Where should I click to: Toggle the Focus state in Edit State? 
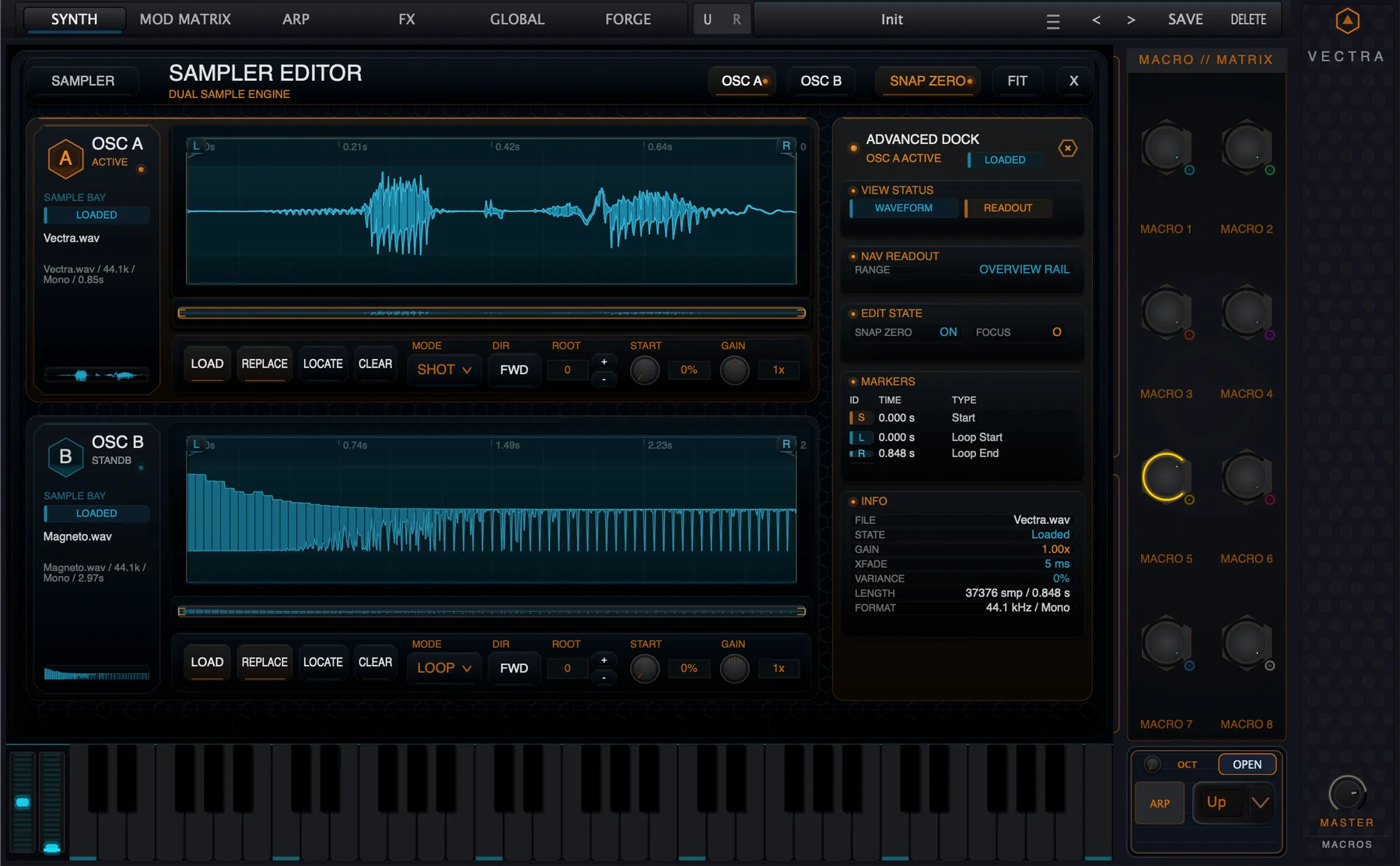pyautogui.click(x=1056, y=332)
